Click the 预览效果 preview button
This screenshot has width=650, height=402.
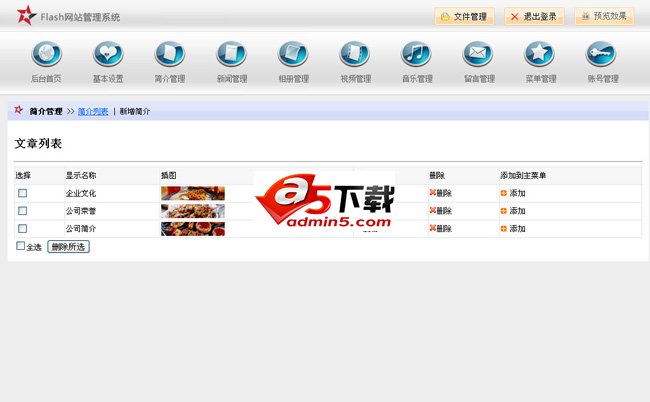click(604, 17)
